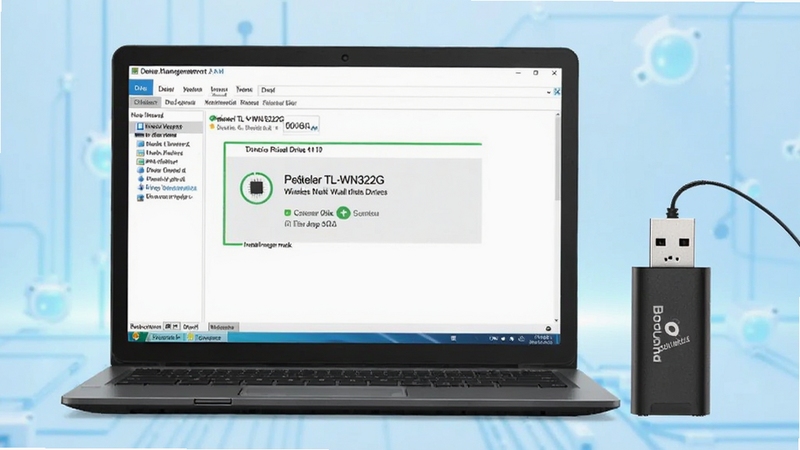This screenshot has height=450, width=800.
Task: Open the dropdown arrow of the top field
Action: tap(549, 92)
